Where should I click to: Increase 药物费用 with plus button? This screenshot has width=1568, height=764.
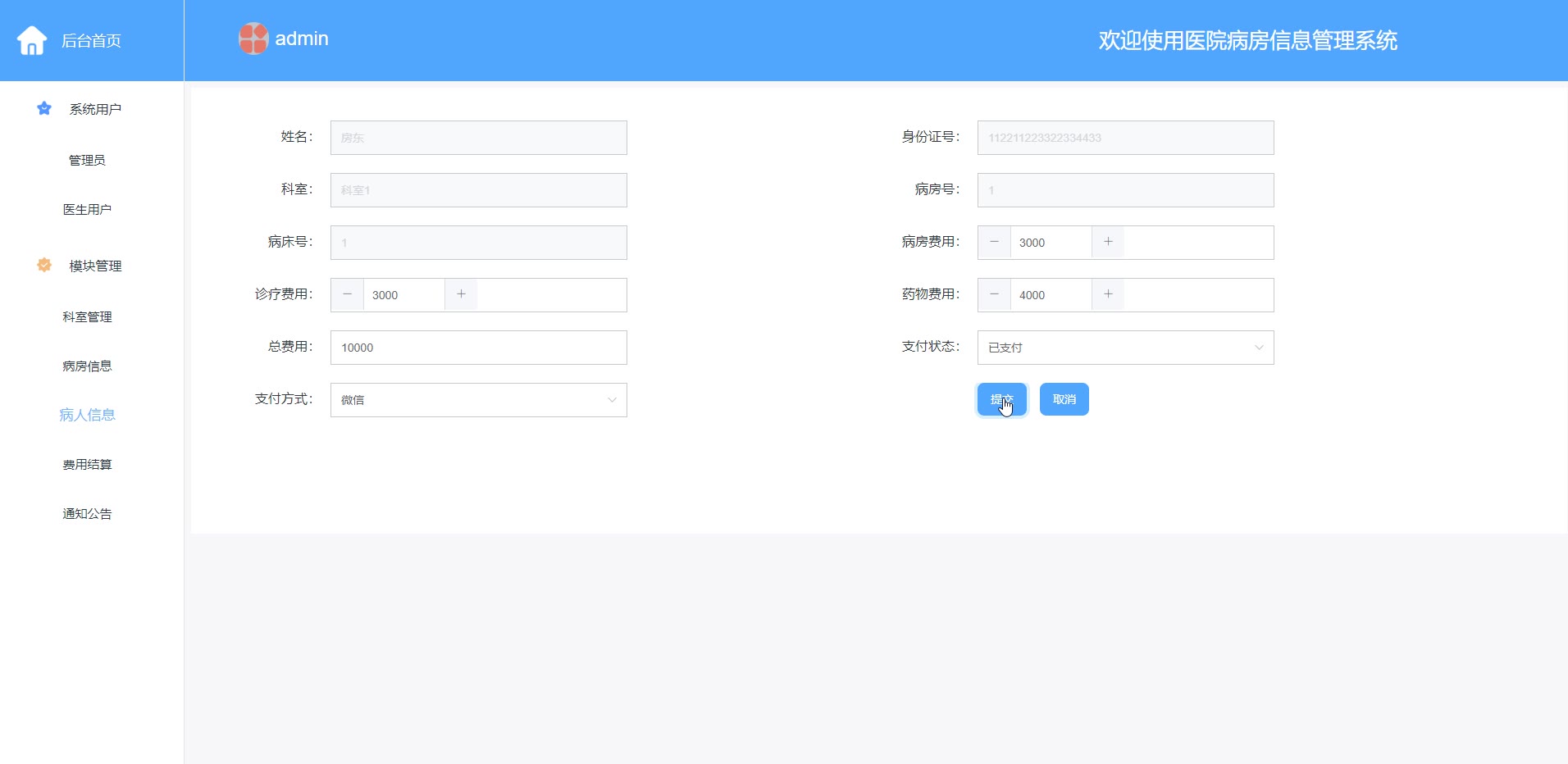point(1108,294)
